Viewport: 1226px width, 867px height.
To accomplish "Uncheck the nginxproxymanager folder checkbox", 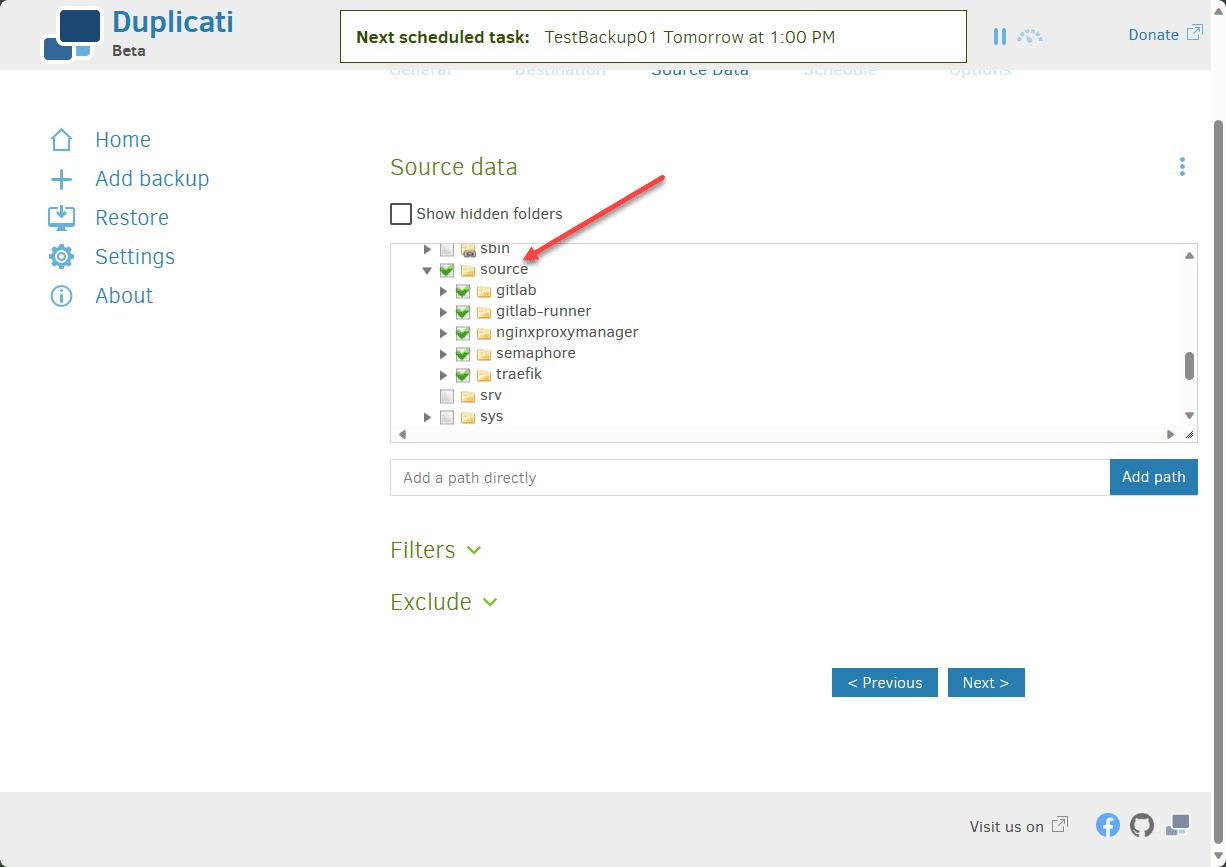I will [x=463, y=333].
